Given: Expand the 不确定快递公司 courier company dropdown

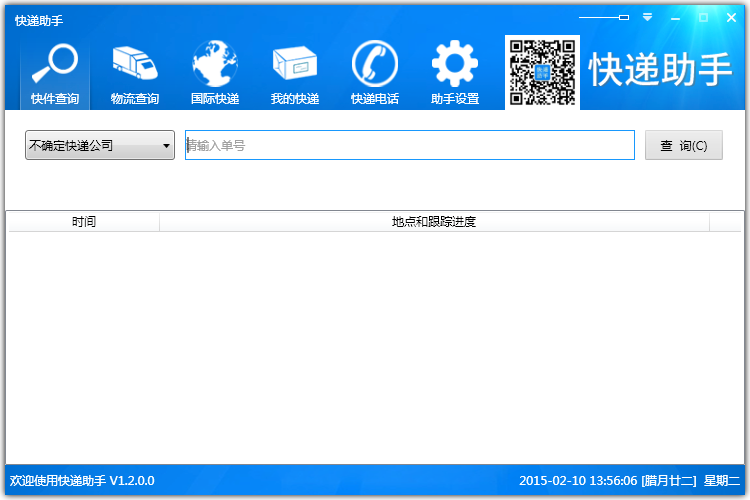Looking at the screenshot, I should click(x=100, y=145).
